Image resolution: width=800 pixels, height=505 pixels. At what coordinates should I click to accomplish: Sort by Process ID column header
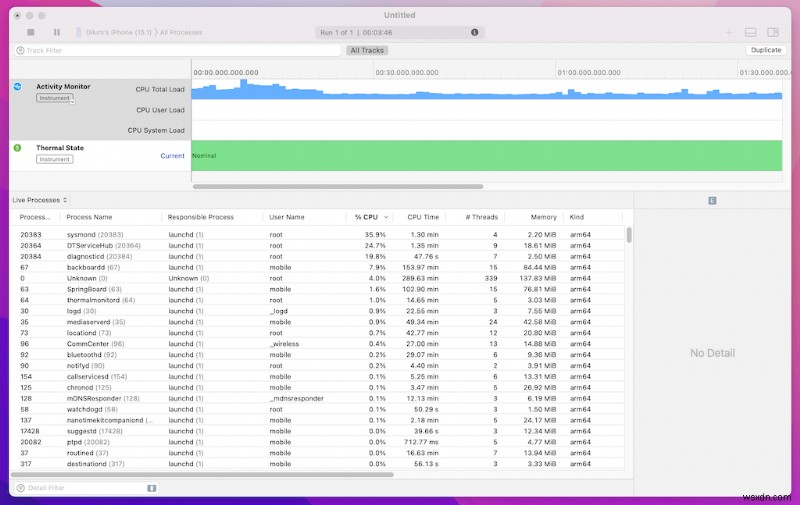pos(35,217)
